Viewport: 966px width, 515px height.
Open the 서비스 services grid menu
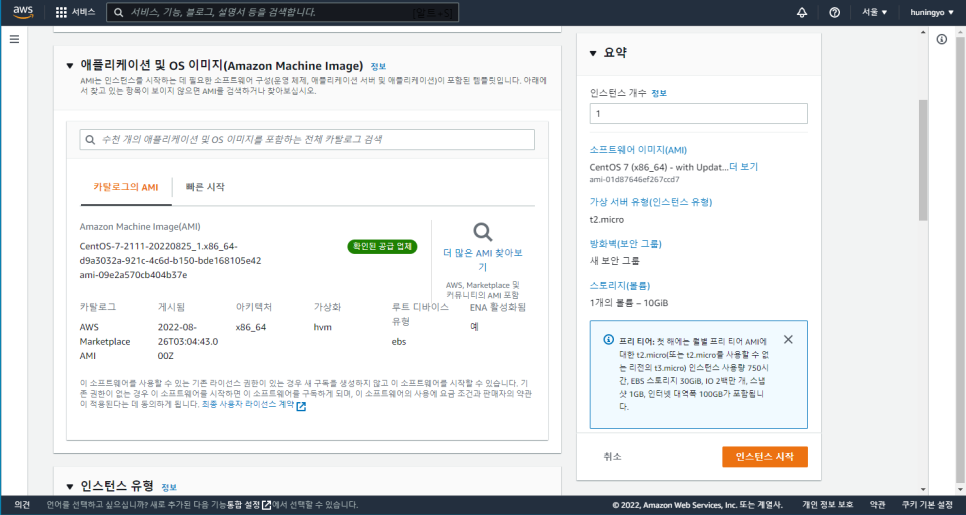pos(76,12)
